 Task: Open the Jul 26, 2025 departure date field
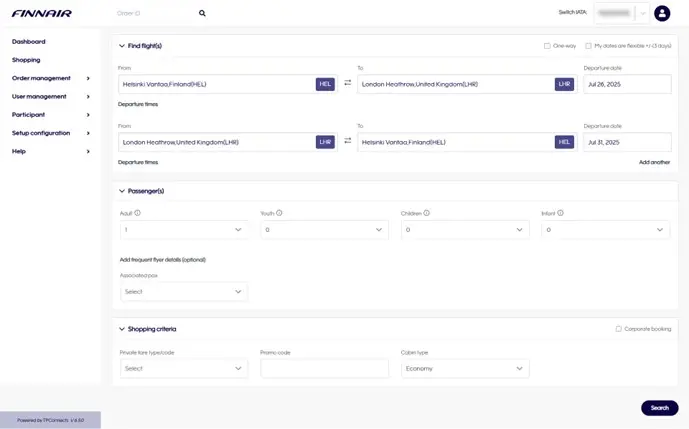coord(626,84)
